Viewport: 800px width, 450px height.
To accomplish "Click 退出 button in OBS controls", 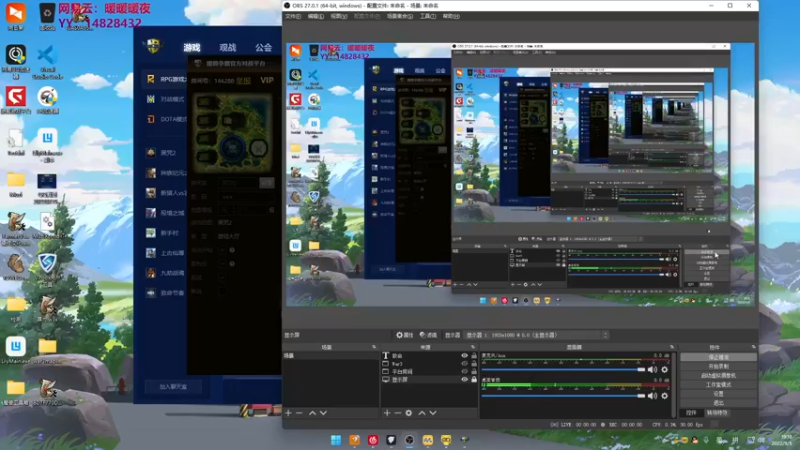I will pos(718,403).
